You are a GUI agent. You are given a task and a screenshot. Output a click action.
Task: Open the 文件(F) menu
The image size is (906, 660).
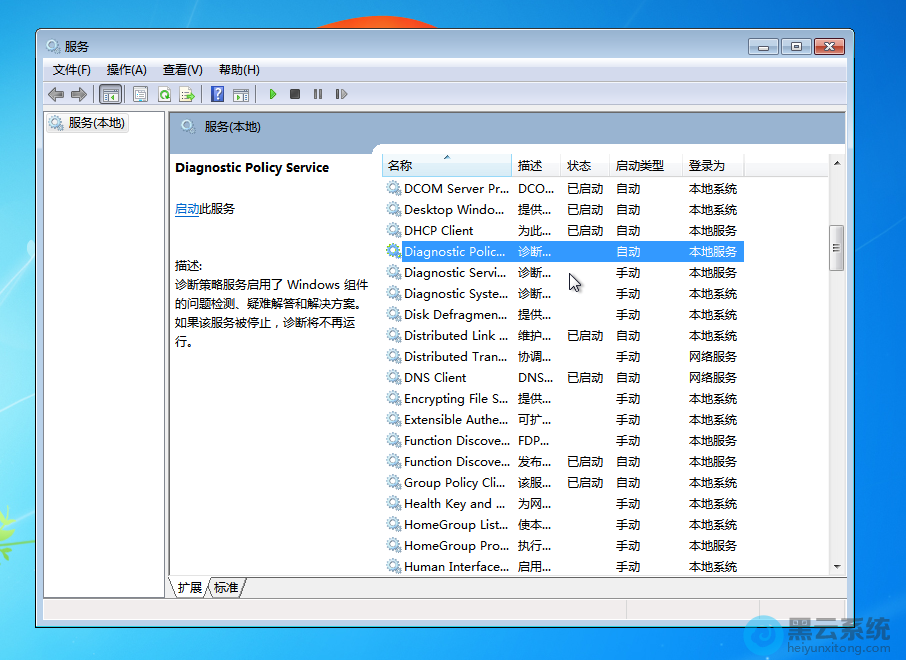(x=71, y=70)
